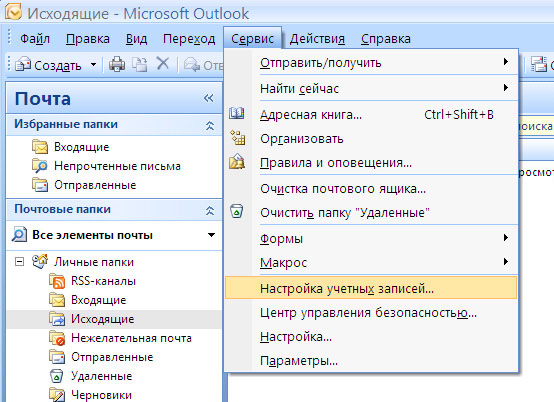Image resolution: width=554 pixels, height=402 pixels.
Task: Click the Удаленные recycle bin icon
Action: point(56,376)
